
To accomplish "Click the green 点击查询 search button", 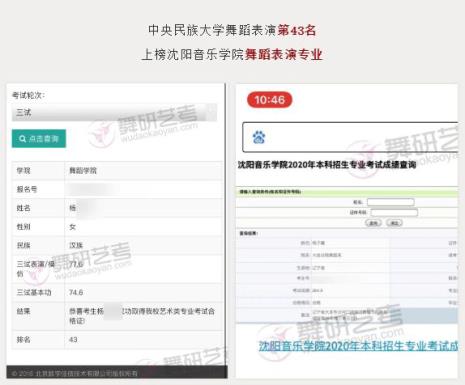I will [39, 139].
